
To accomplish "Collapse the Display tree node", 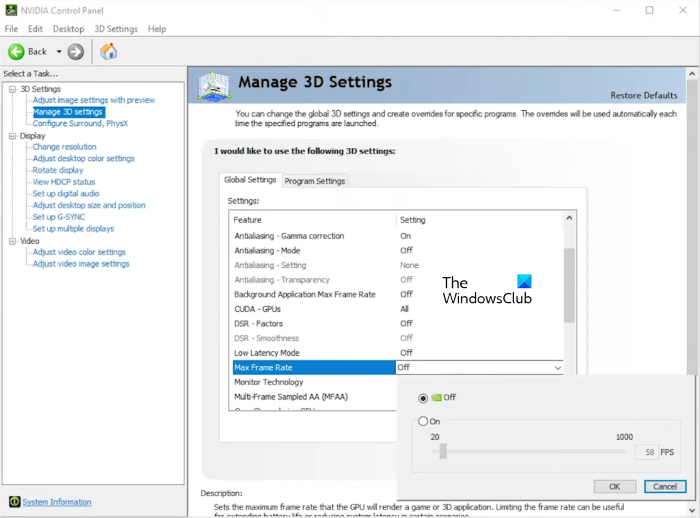I will point(13,136).
